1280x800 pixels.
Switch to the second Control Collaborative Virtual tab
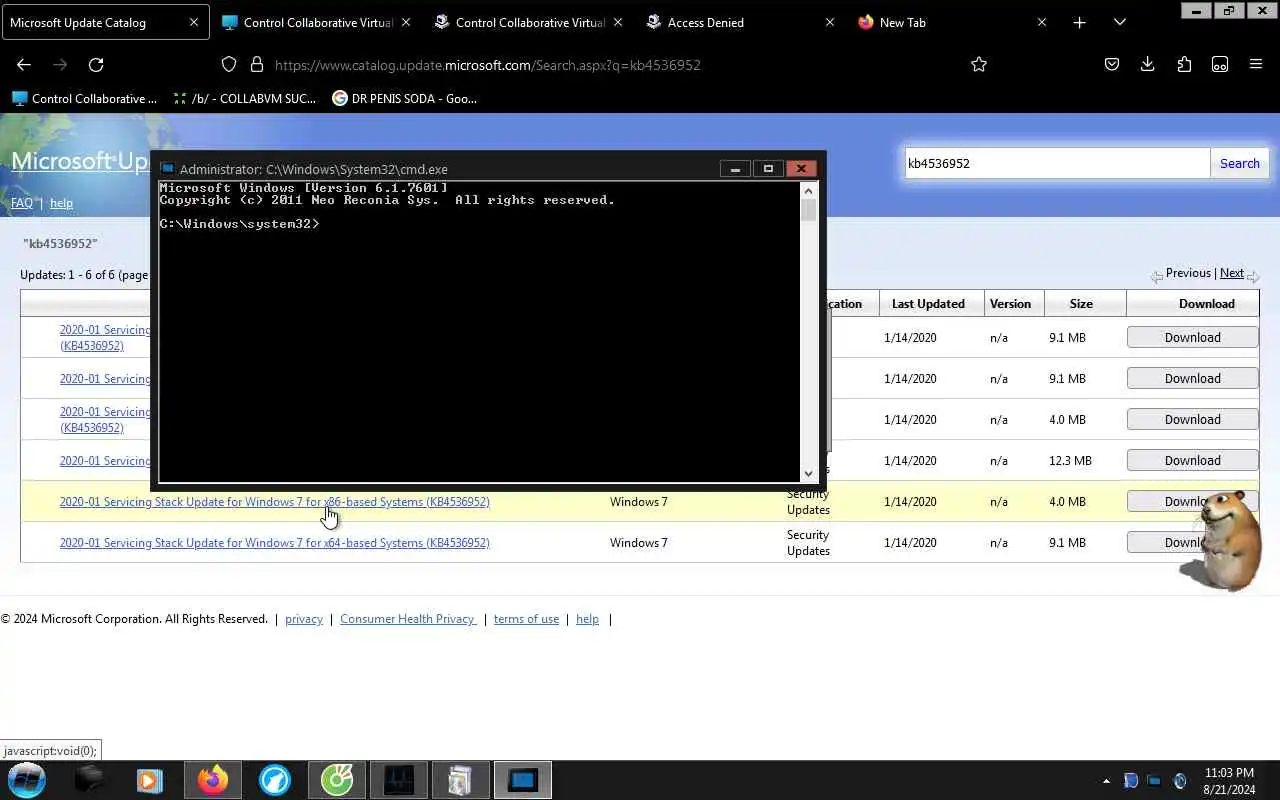(x=530, y=22)
